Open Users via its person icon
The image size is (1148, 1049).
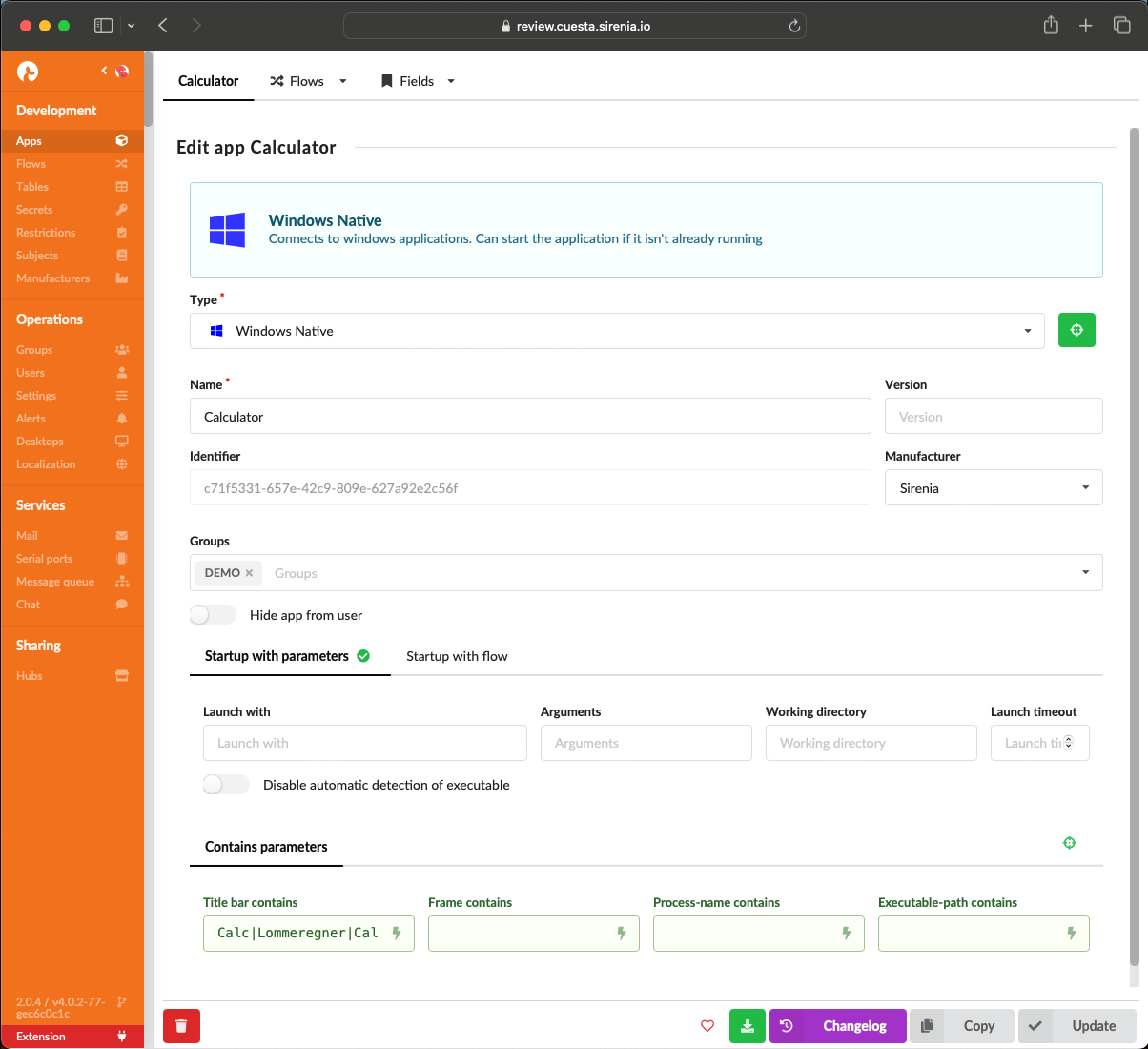tap(122, 373)
